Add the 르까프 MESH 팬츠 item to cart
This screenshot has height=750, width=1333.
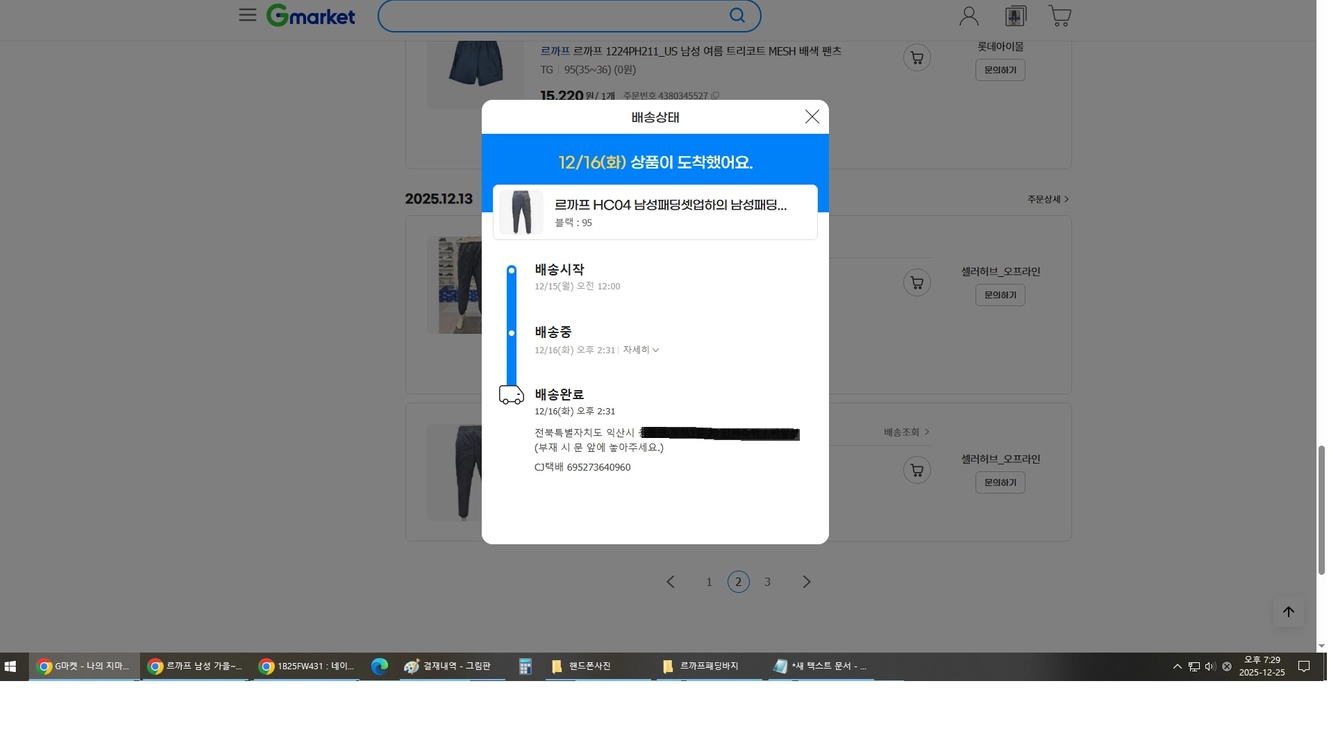916,58
